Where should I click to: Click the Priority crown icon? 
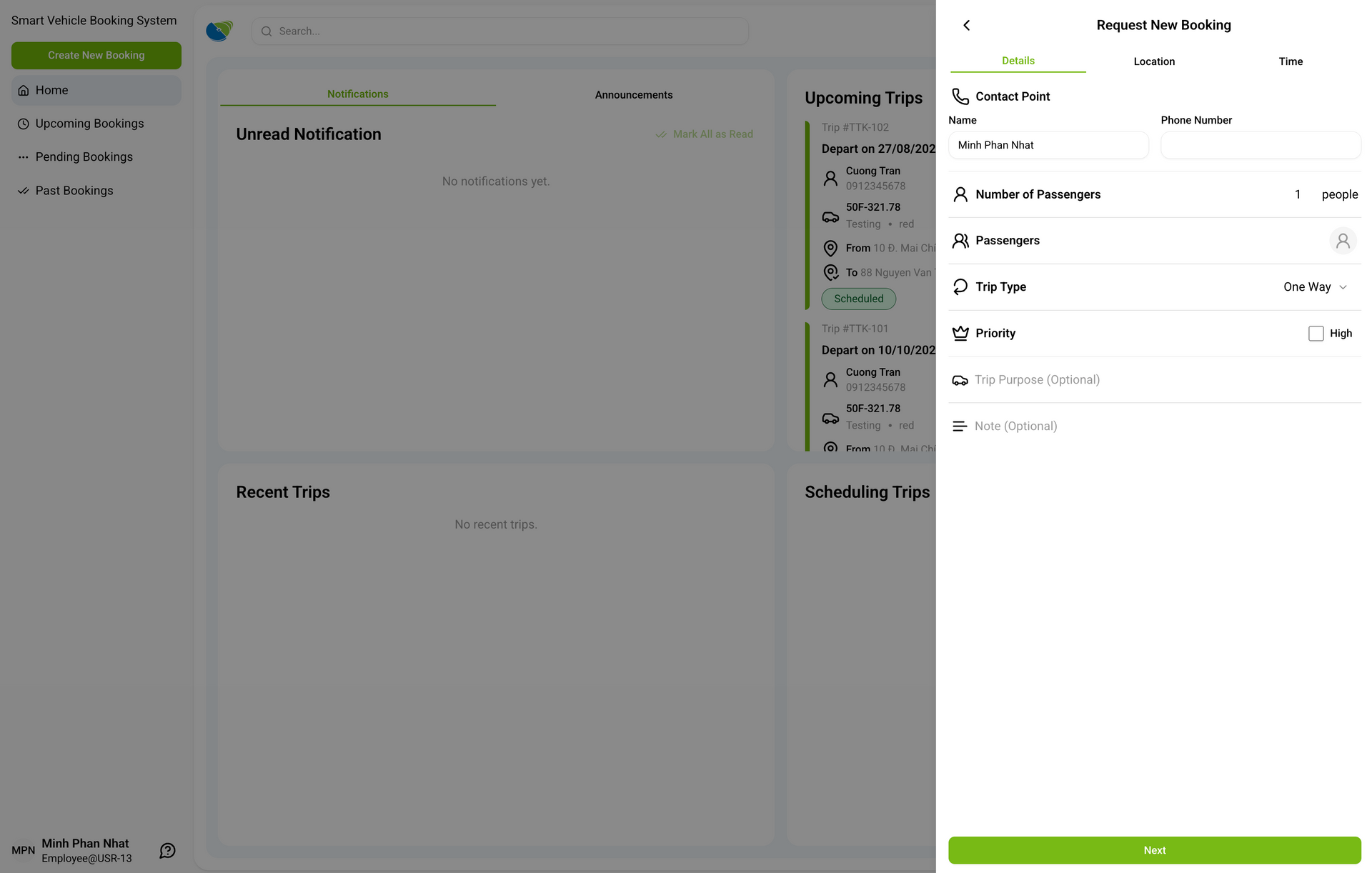pyautogui.click(x=960, y=334)
